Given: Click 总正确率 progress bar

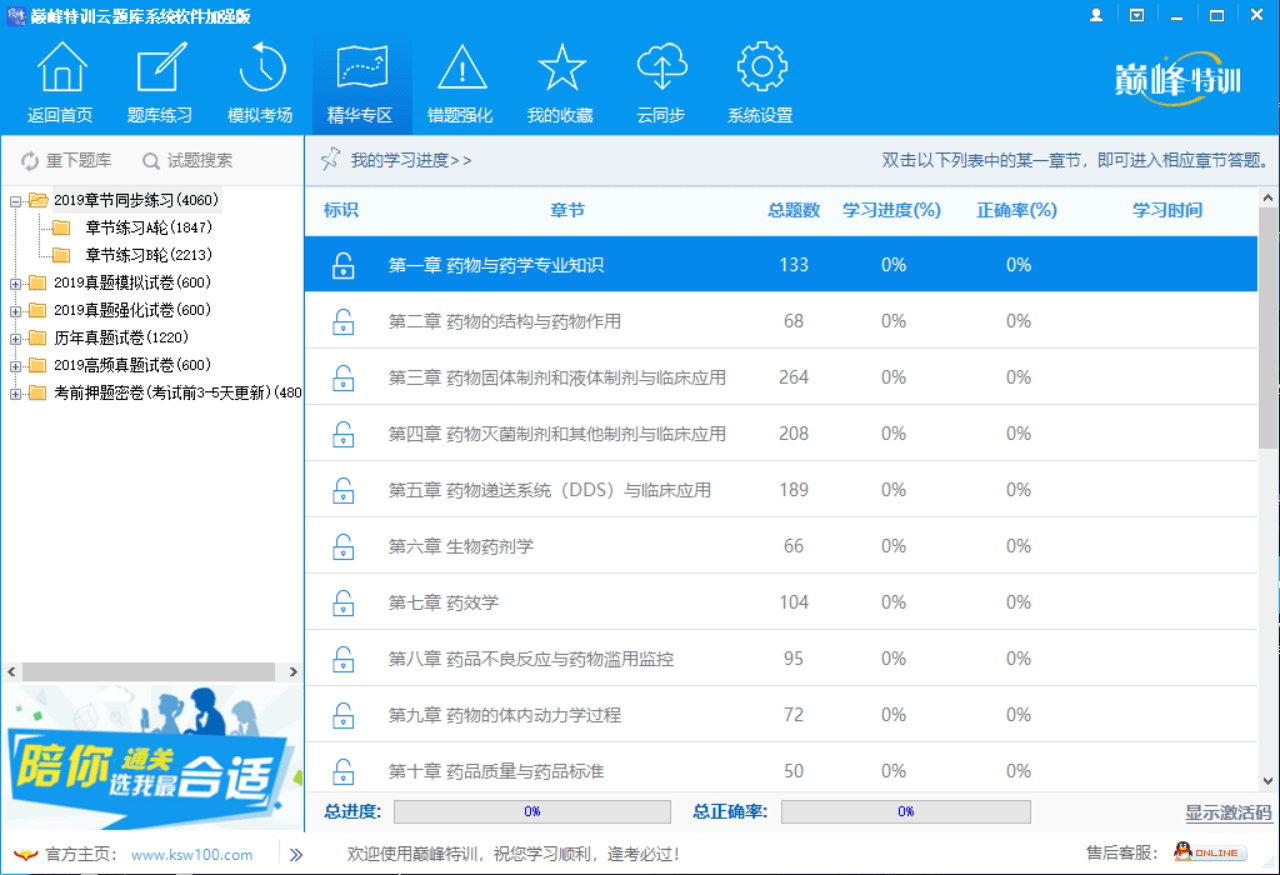Looking at the screenshot, I should (906, 811).
